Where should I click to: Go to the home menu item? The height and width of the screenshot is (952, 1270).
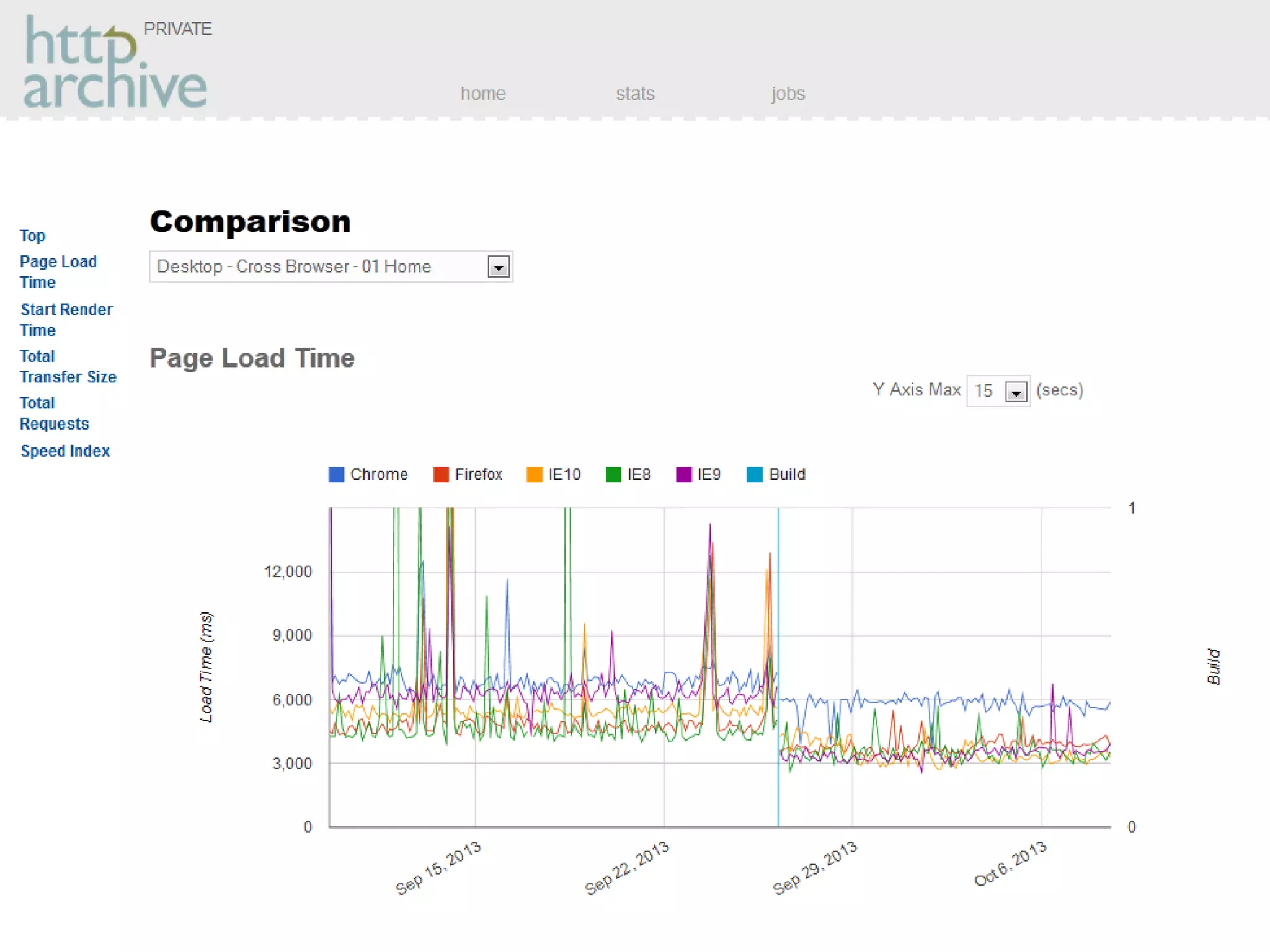(x=482, y=94)
